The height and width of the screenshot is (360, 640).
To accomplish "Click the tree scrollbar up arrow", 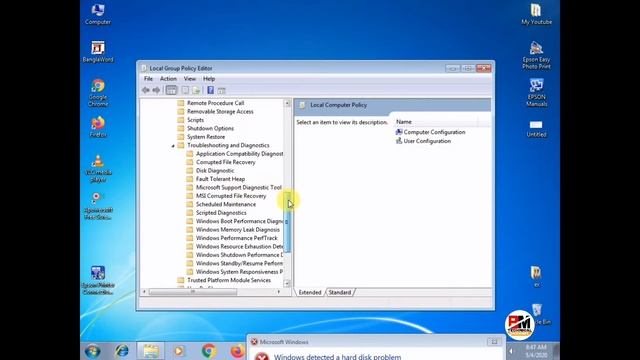I will pos(287,103).
